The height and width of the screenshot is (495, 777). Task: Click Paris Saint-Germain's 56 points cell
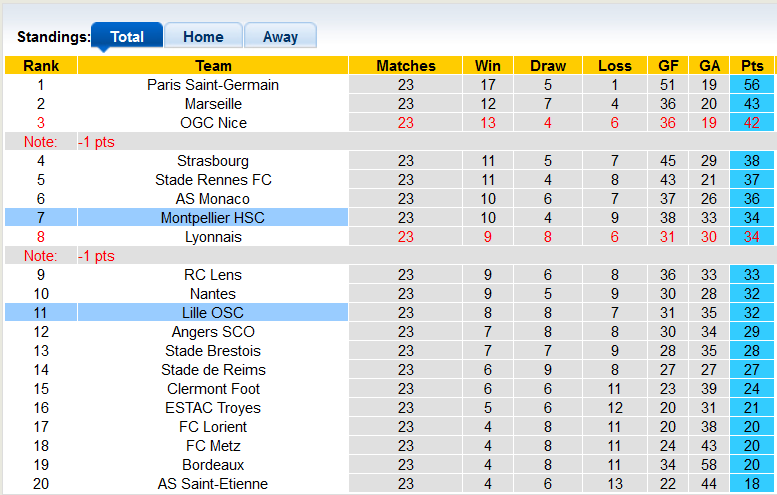pyautogui.click(x=752, y=85)
